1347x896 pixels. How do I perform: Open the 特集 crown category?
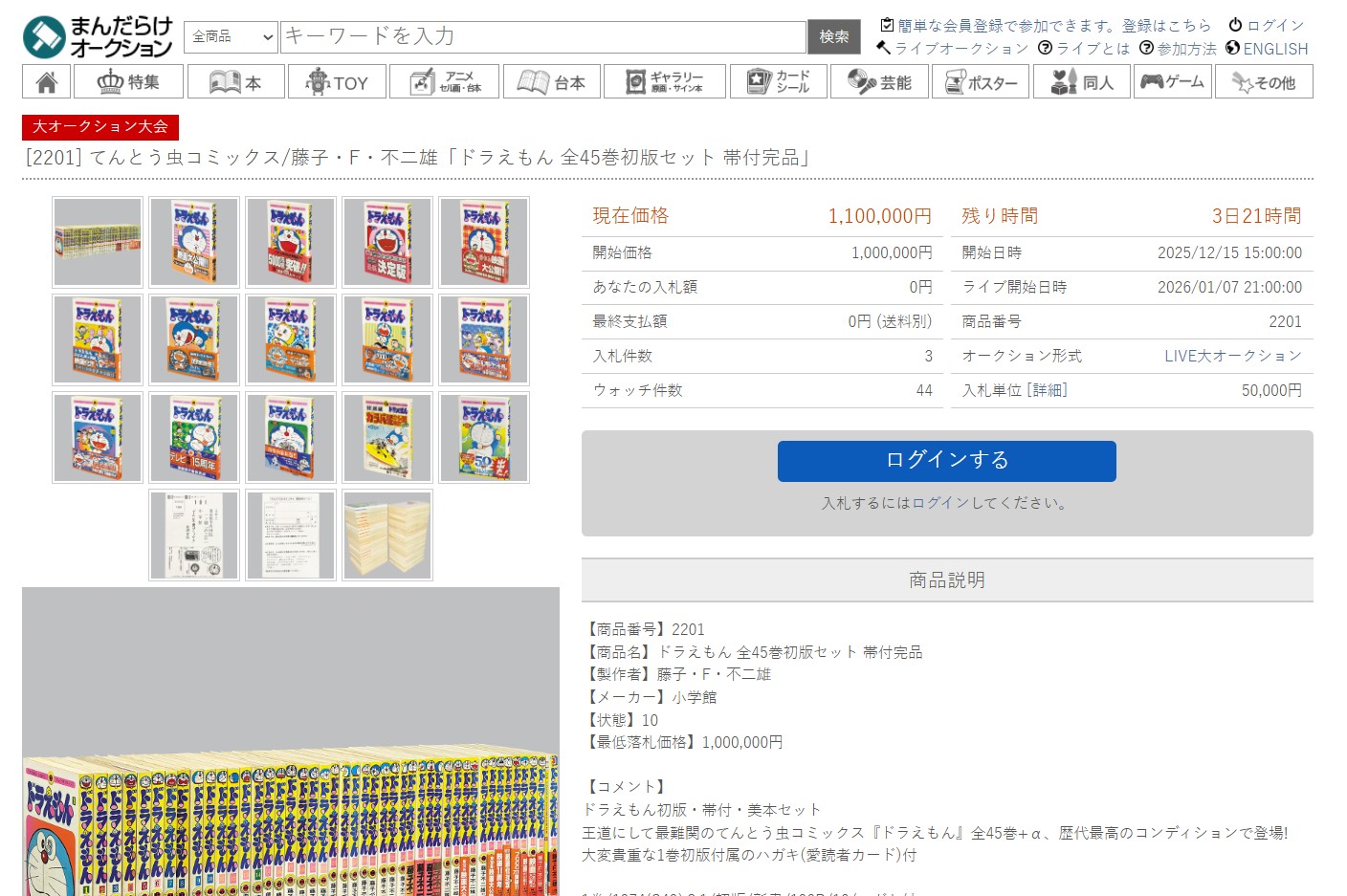[x=129, y=82]
